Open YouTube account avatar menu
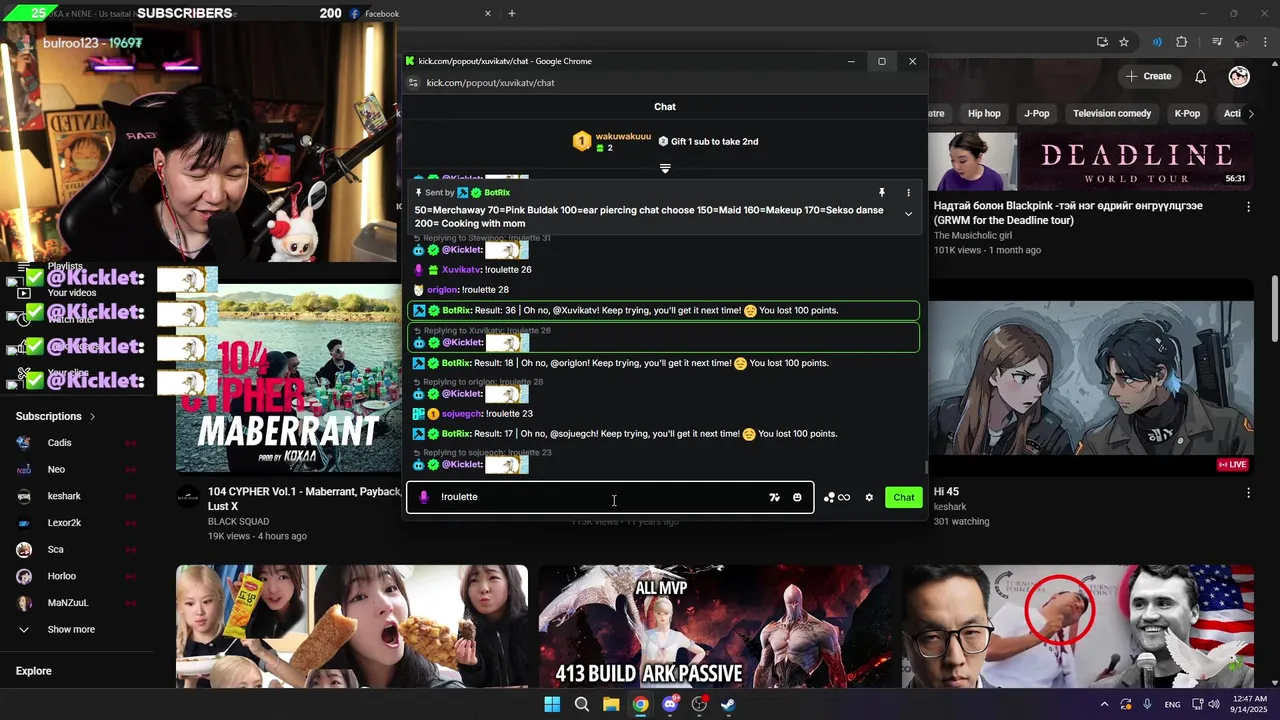The width and height of the screenshot is (1280, 720). click(x=1239, y=76)
